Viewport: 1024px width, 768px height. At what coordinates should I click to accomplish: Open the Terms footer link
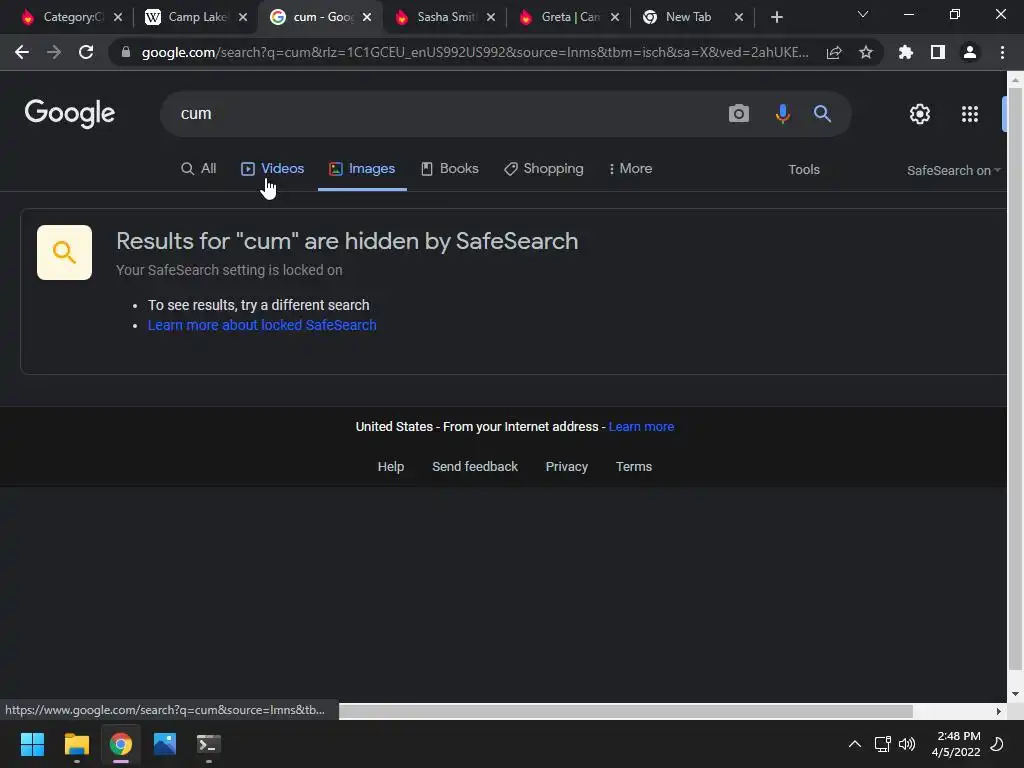pyautogui.click(x=633, y=466)
